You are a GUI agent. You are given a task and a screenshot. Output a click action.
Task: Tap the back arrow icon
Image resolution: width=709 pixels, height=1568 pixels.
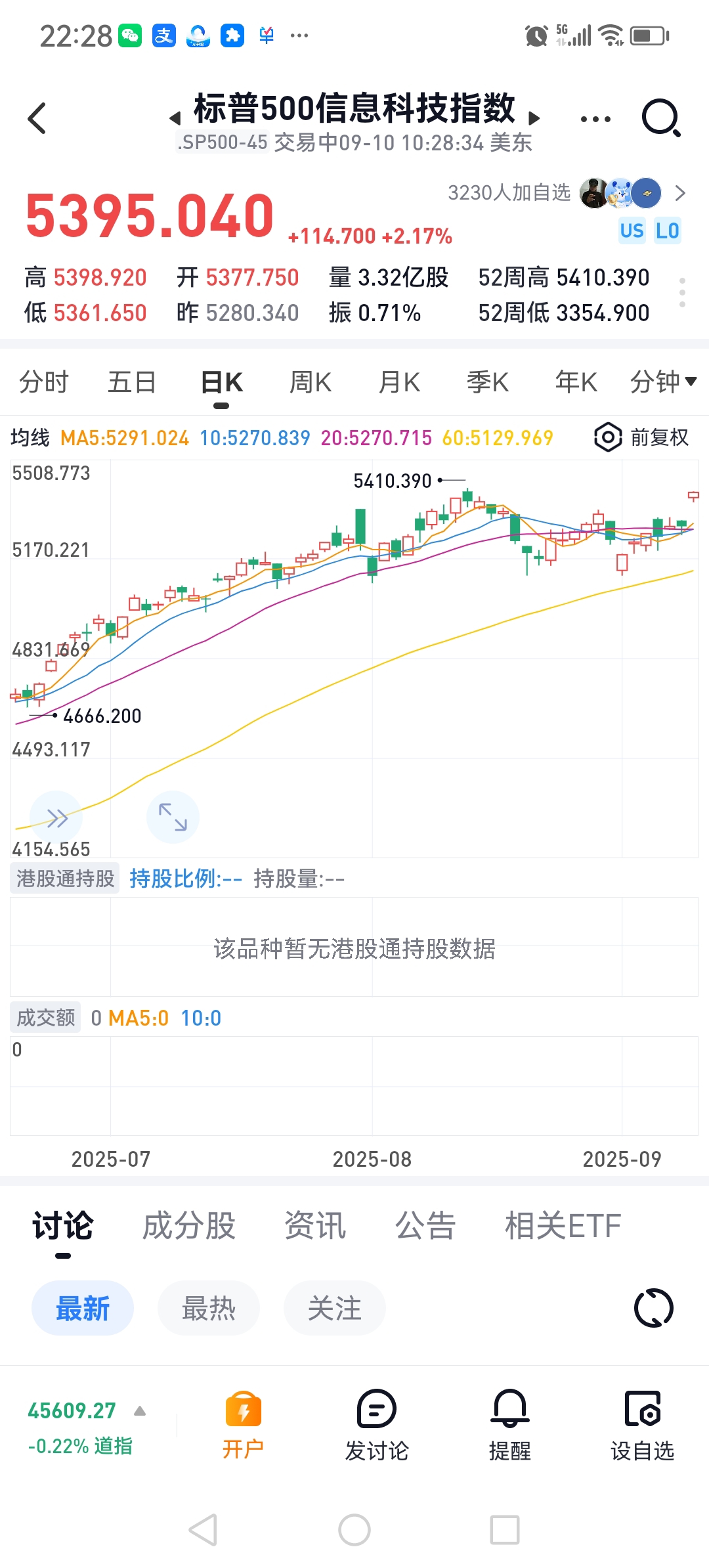coord(37,118)
